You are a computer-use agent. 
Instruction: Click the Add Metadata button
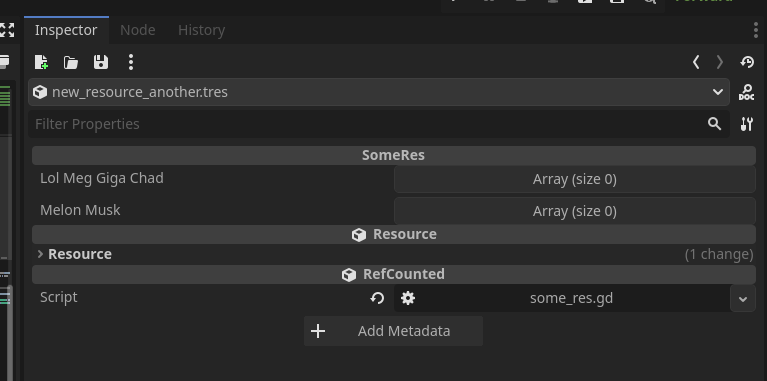point(393,331)
